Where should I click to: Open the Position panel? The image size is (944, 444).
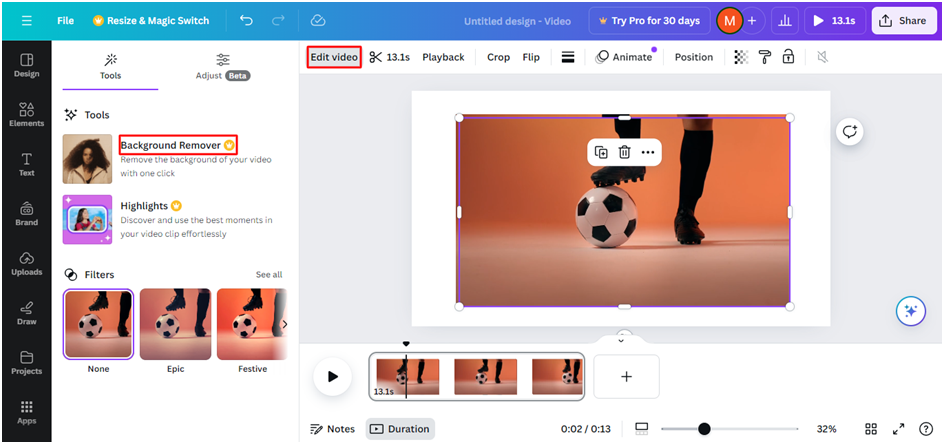click(694, 57)
